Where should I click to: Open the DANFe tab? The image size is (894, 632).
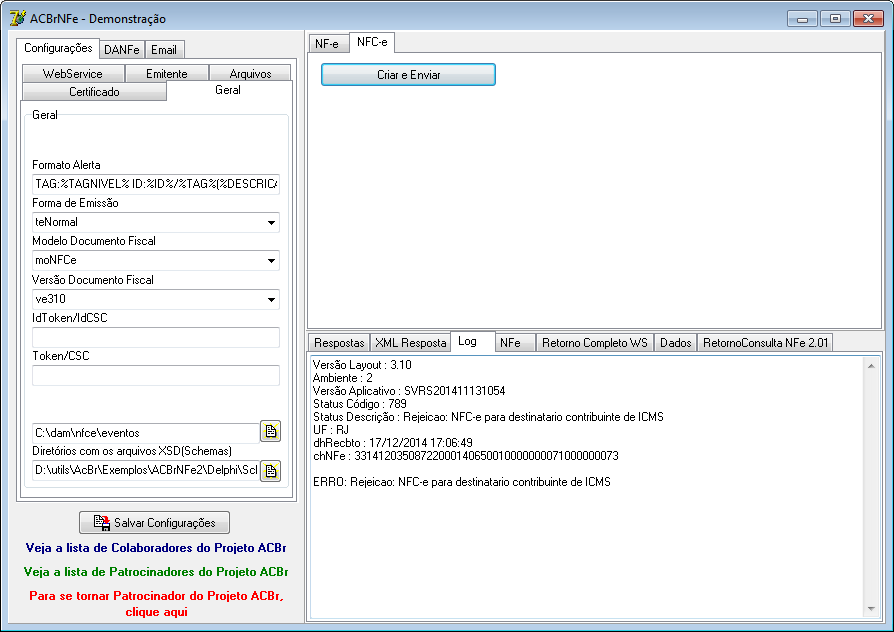click(x=122, y=50)
